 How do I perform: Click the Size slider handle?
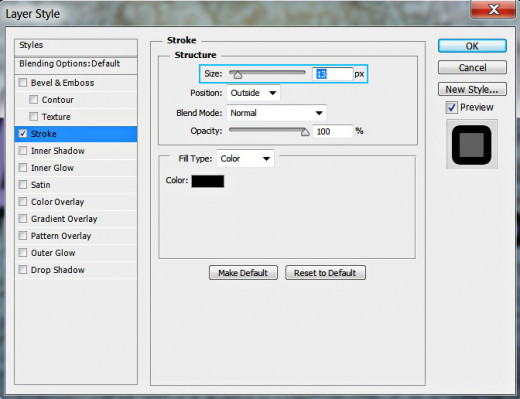(x=238, y=75)
